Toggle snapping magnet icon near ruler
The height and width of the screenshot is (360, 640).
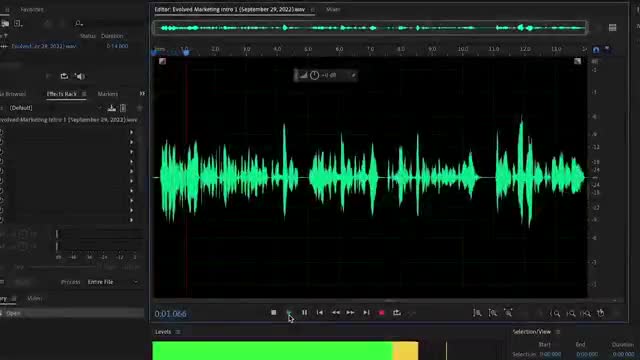(596, 50)
